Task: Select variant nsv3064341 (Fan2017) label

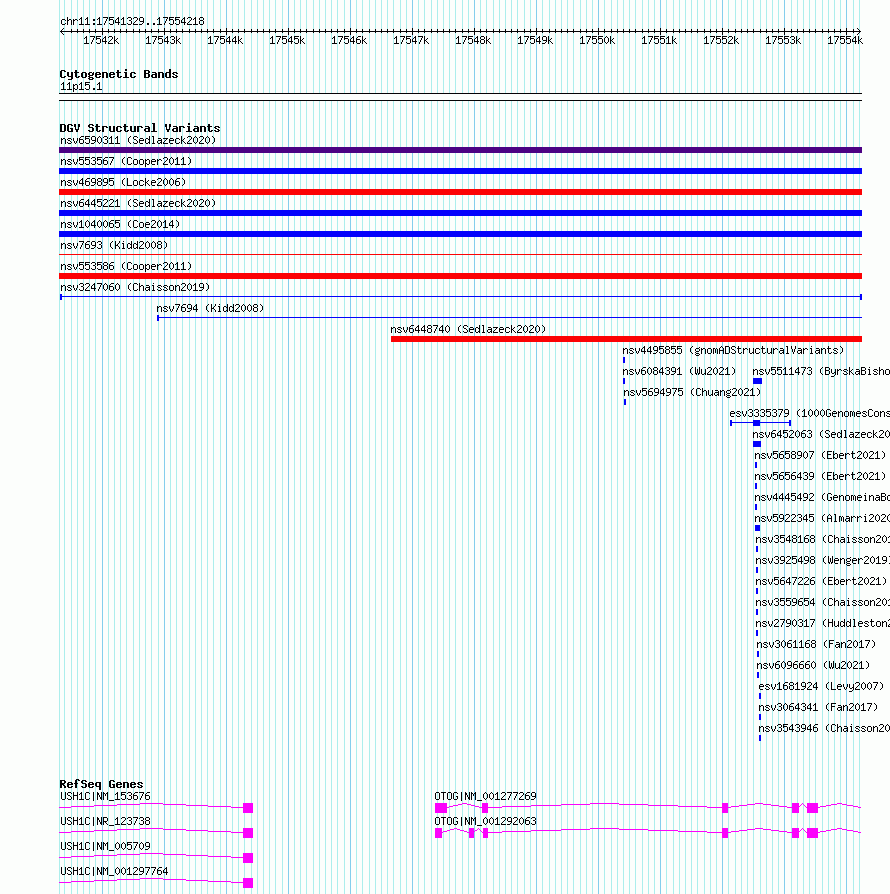Action: tap(818, 708)
